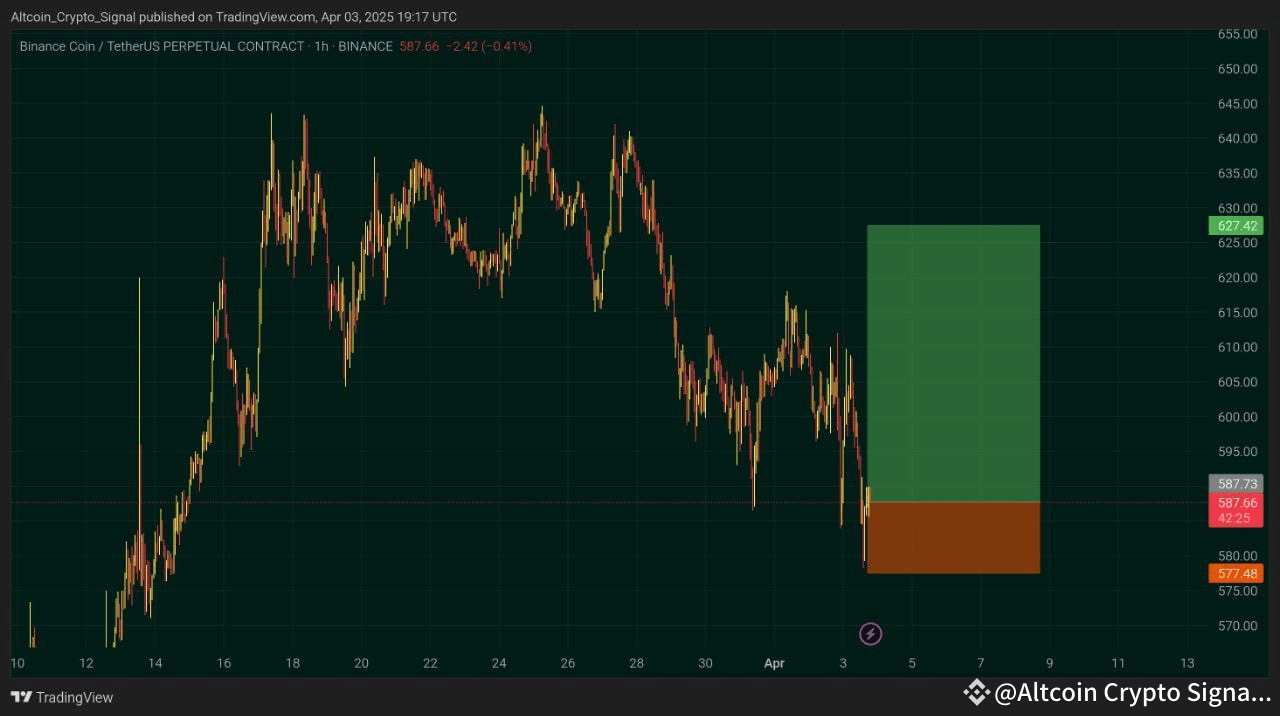Click the 26 date label on time axis
Image resolution: width=1280 pixels, height=716 pixels.
568,663
